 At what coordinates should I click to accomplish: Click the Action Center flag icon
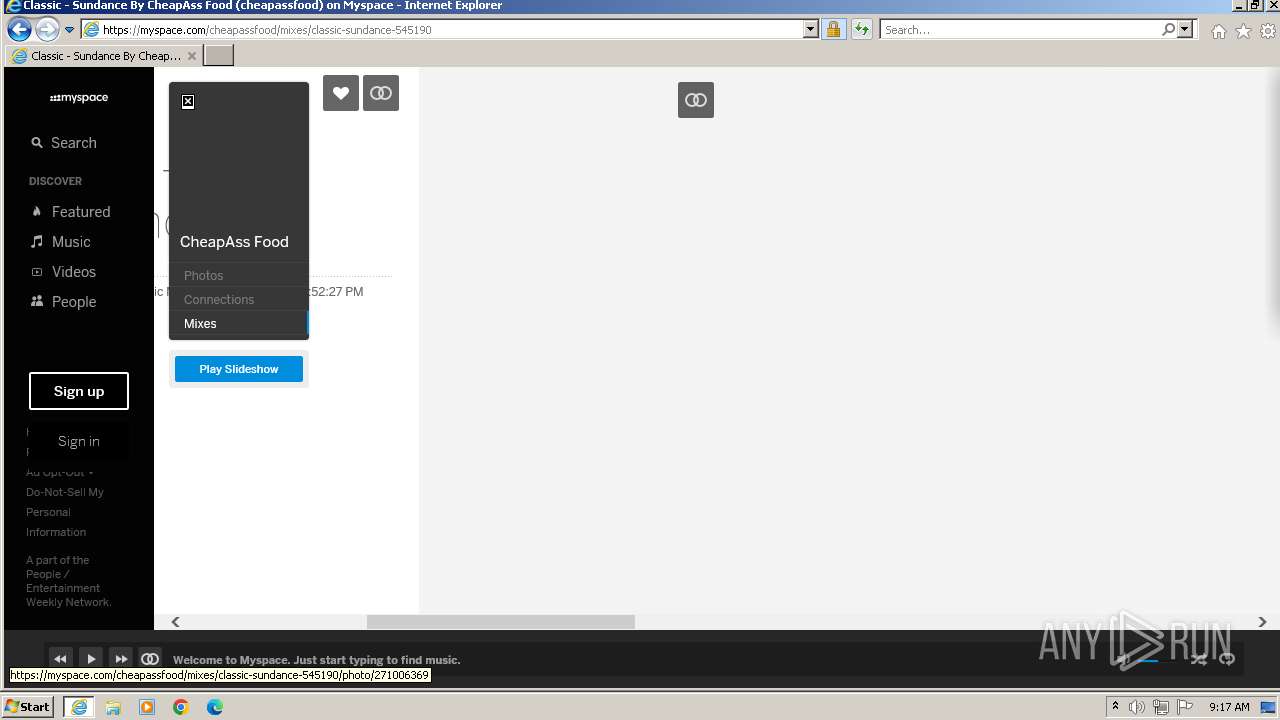click(x=1185, y=707)
